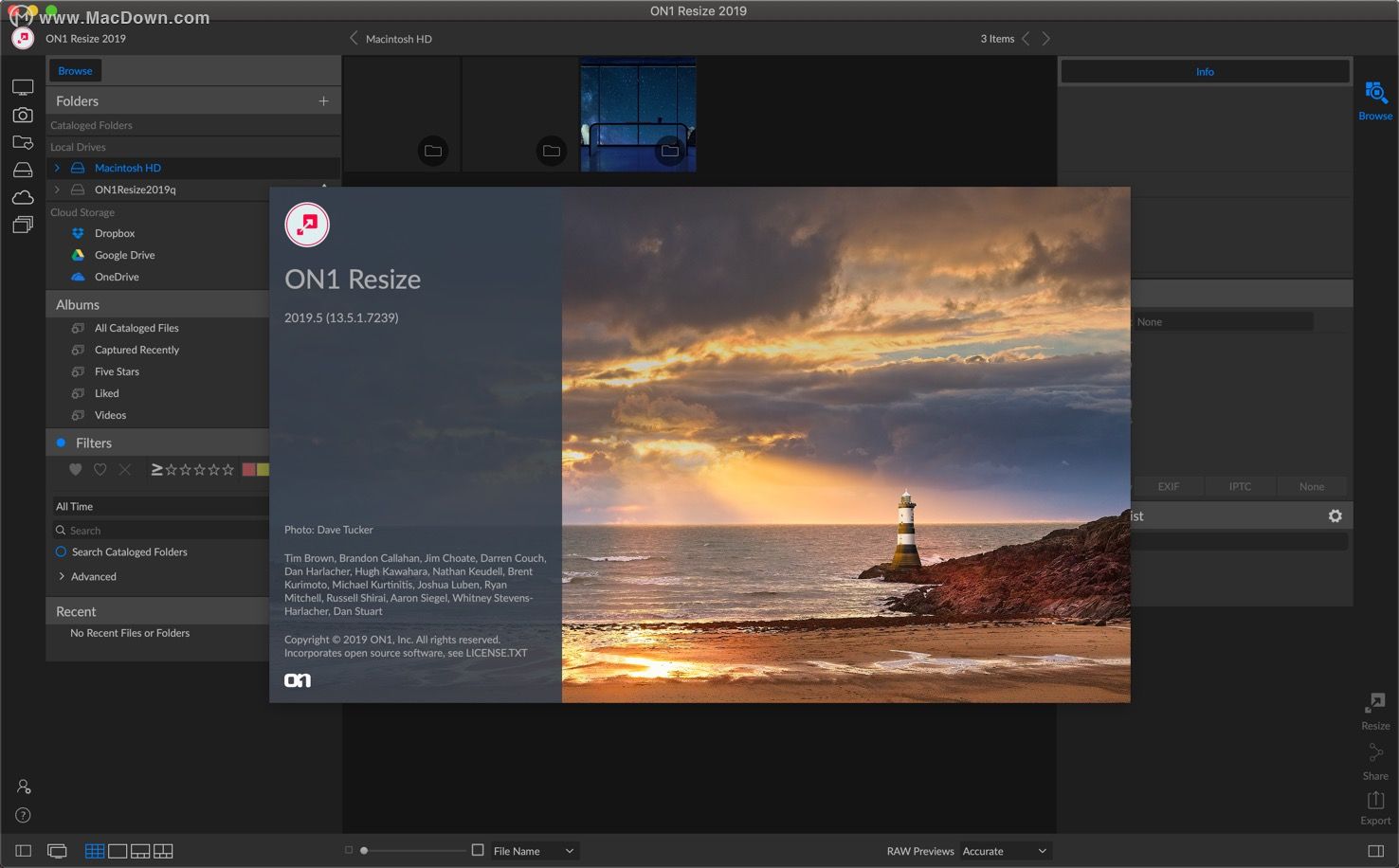The height and width of the screenshot is (868, 1399).
Task: Open the None preset dropdown in Info panel
Action: [1222, 322]
